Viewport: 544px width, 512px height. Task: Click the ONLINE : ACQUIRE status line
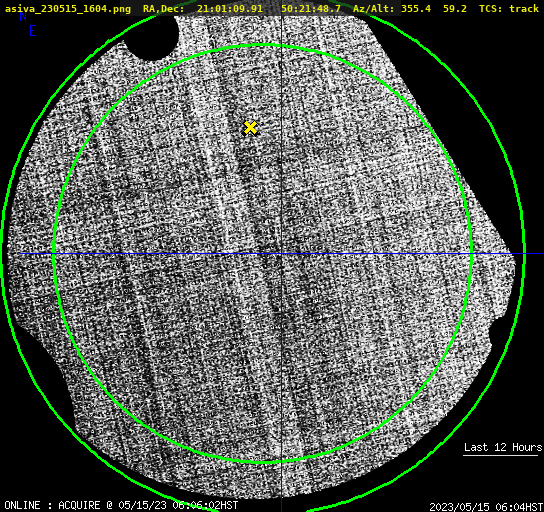(121, 505)
